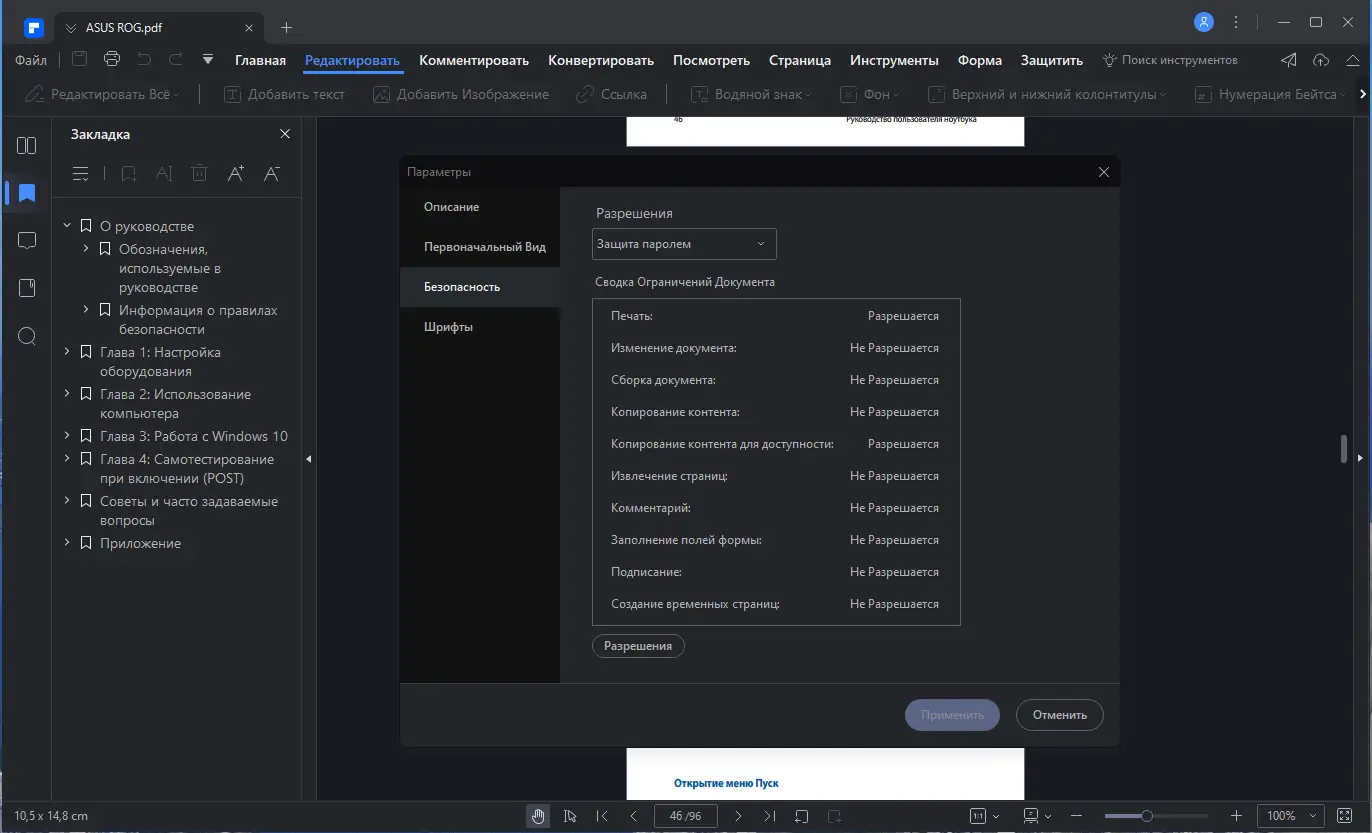Switch to the Главная ribbon tab
This screenshot has width=1372, height=833.
pos(260,60)
